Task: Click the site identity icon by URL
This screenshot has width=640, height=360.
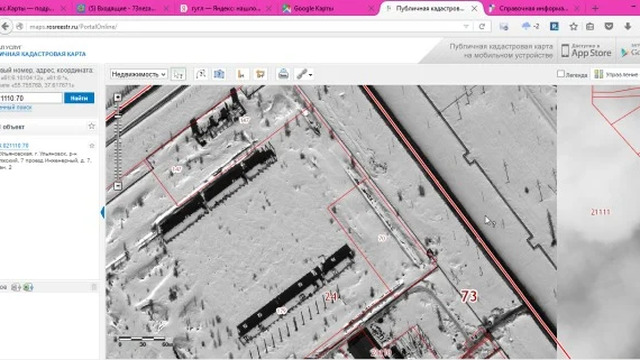Action: click(19, 27)
